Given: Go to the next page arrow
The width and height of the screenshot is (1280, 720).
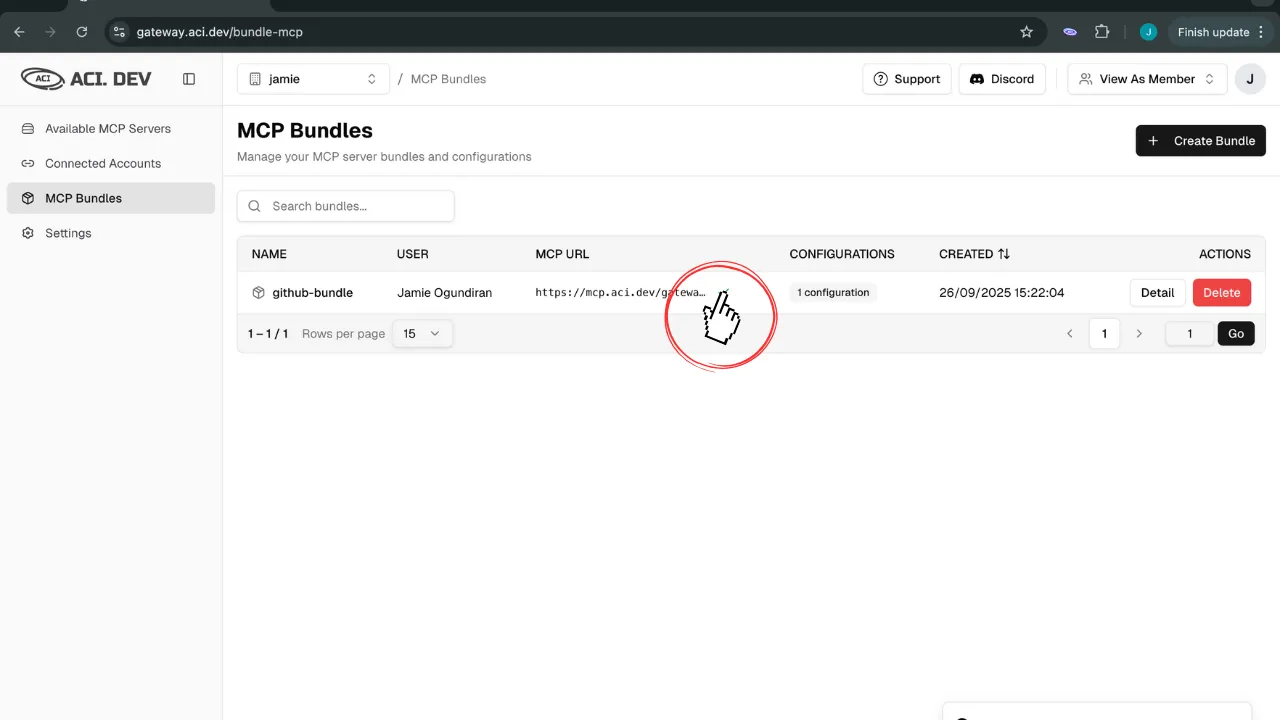Looking at the screenshot, I should pos(1139,334).
